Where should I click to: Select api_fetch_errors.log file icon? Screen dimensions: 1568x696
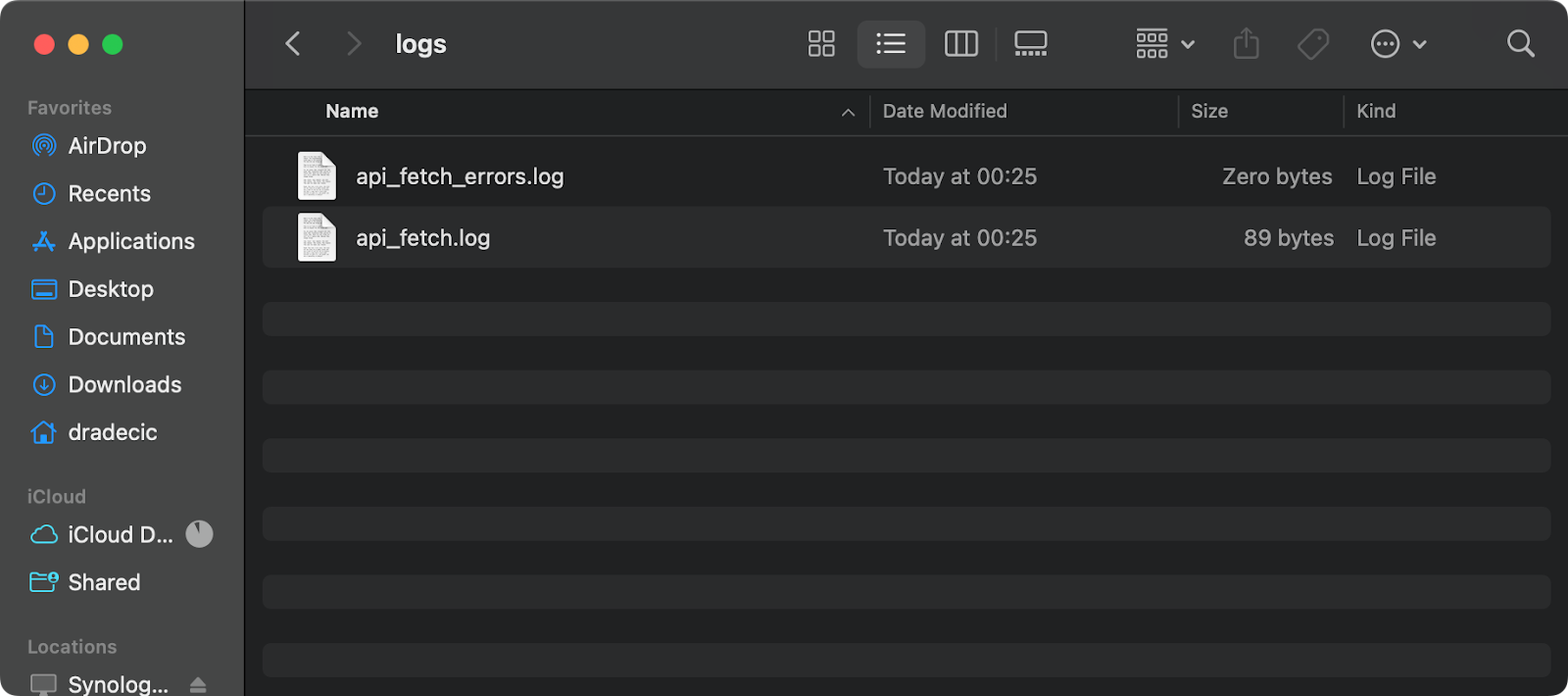pyautogui.click(x=317, y=176)
